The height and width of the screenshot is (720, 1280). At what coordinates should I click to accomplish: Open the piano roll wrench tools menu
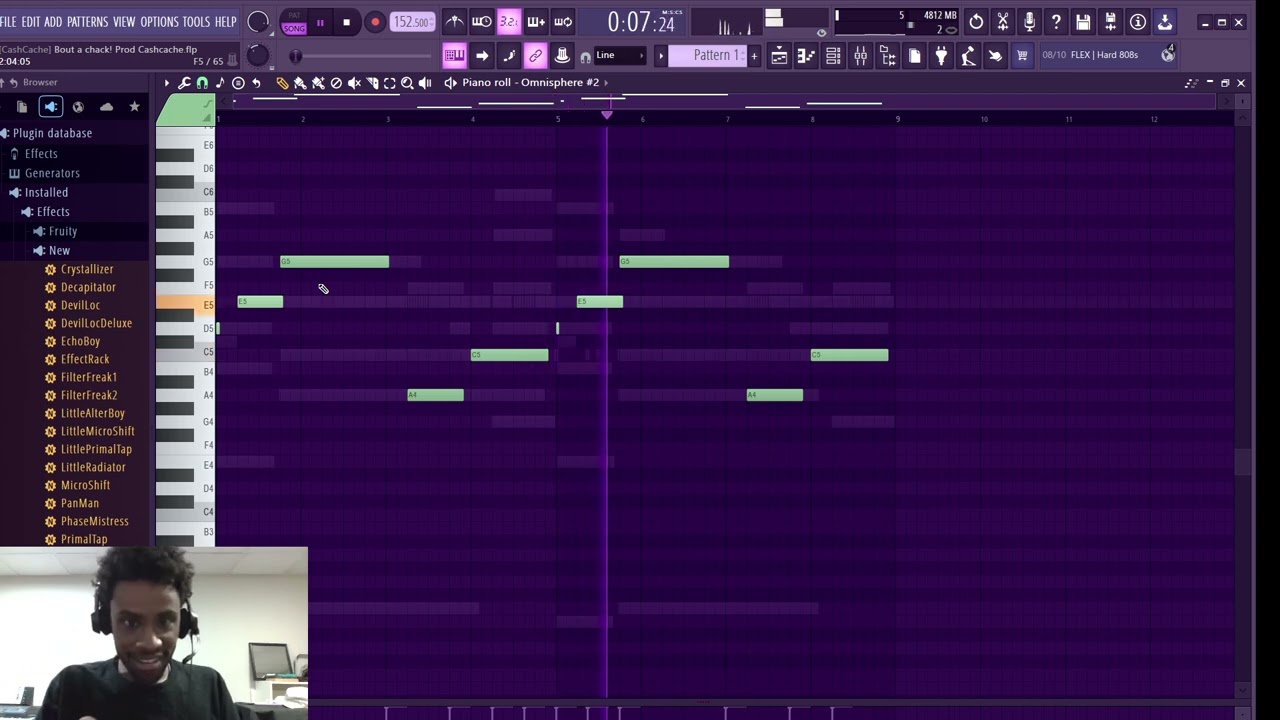[x=184, y=83]
